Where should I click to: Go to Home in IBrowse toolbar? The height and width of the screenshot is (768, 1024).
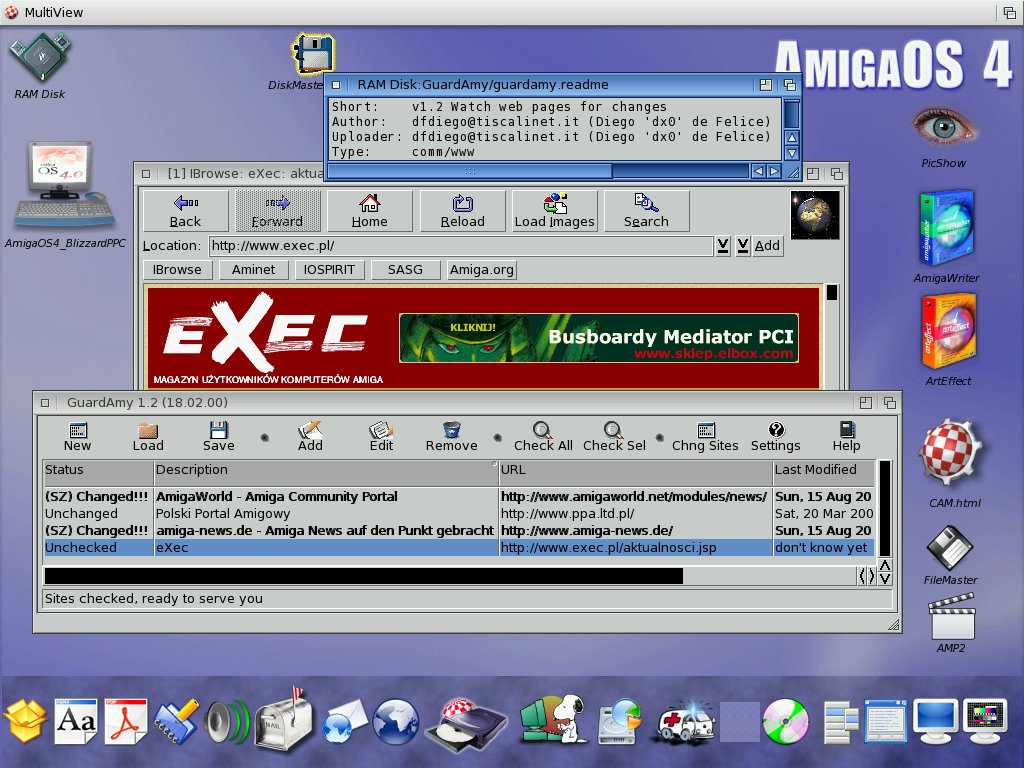[x=370, y=211]
